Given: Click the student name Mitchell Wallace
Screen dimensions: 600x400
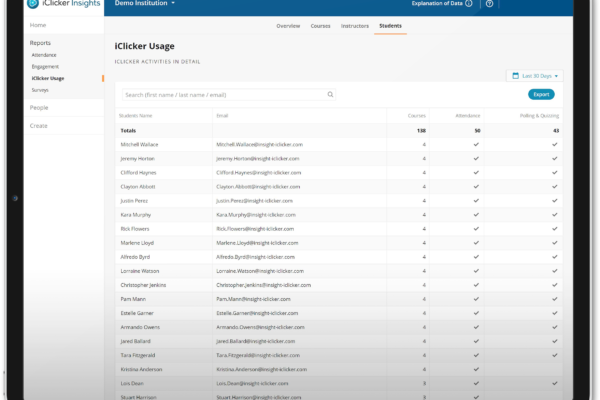Looking at the screenshot, I should [x=139, y=145].
